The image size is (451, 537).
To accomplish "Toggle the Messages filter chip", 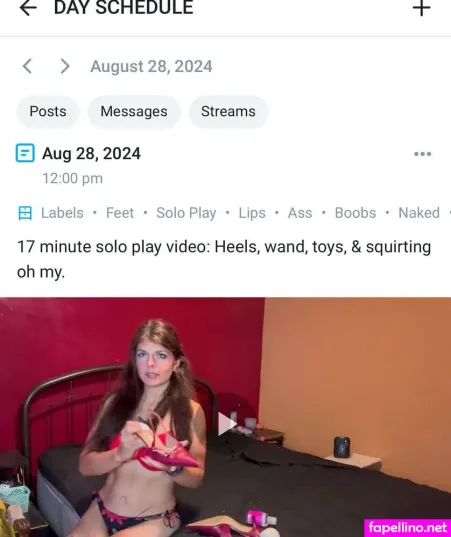I will 134,112.
